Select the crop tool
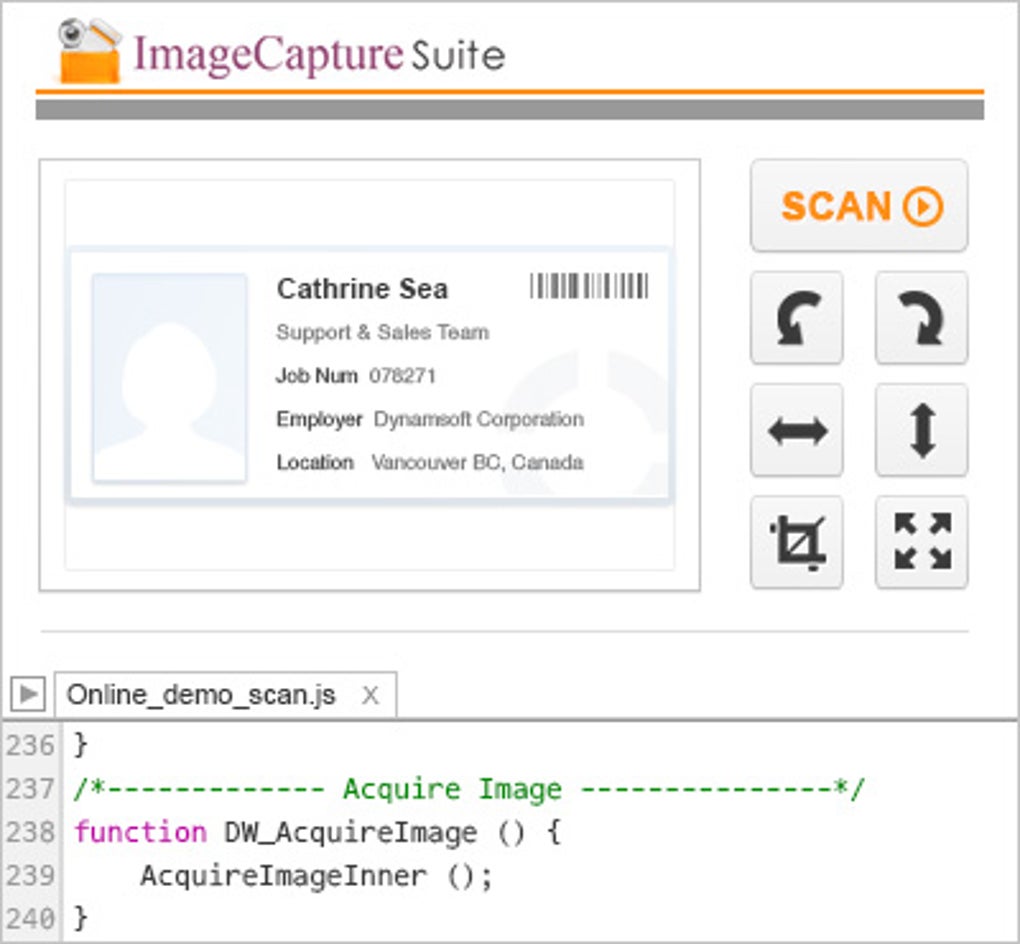The height and width of the screenshot is (944, 1020). pos(797,542)
